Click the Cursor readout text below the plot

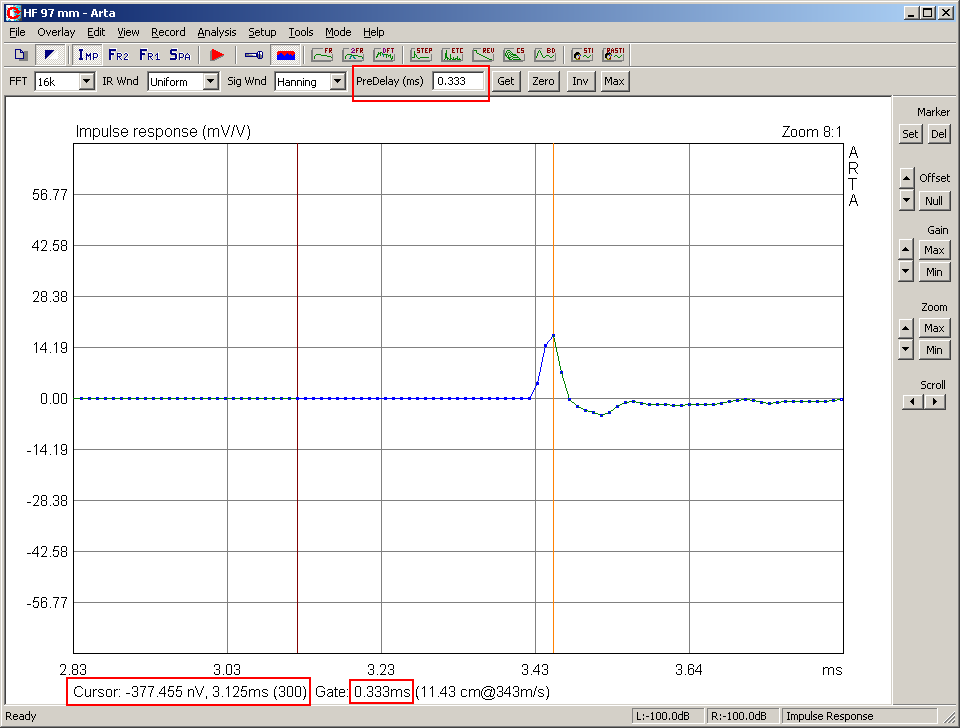click(189, 692)
